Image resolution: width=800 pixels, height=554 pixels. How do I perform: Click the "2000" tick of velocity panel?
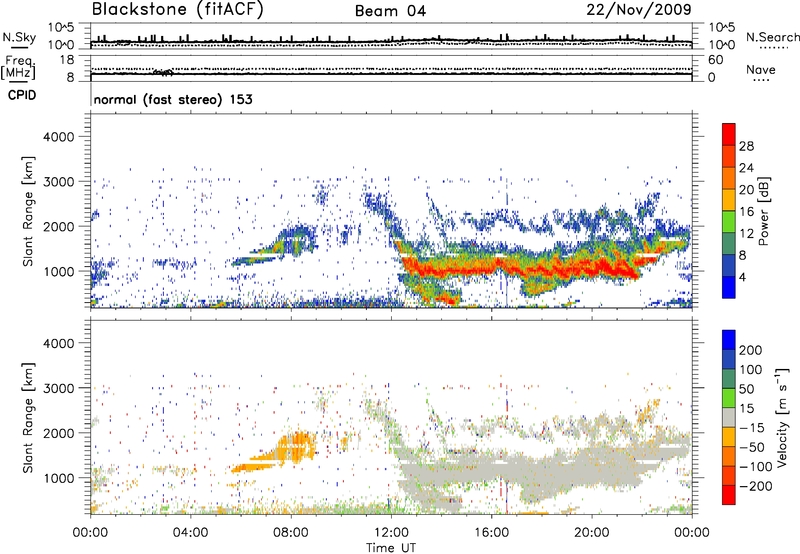point(58,433)
